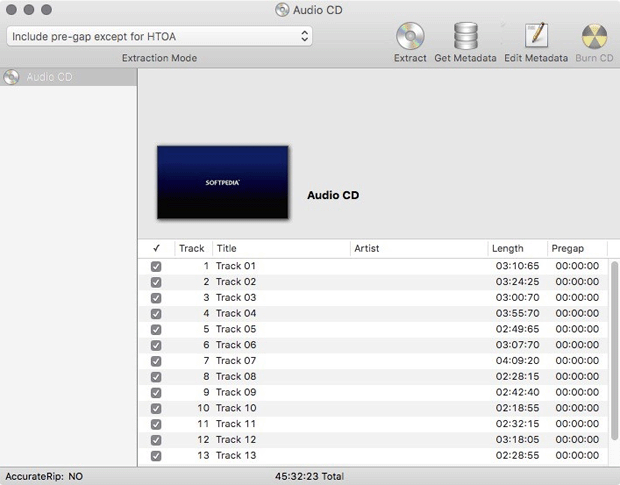Toggle the Track 10 checkbox

click(156, 409)
